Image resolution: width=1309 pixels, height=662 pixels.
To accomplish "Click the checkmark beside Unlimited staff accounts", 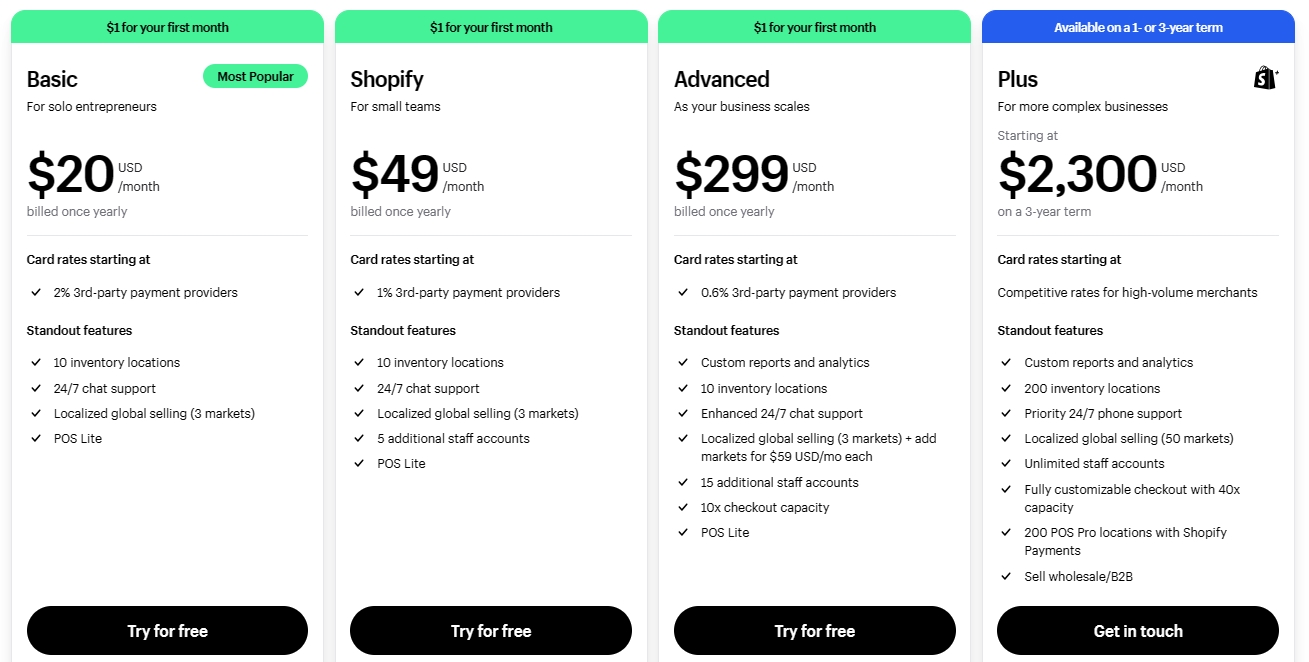I will (x=1006, y=463).
